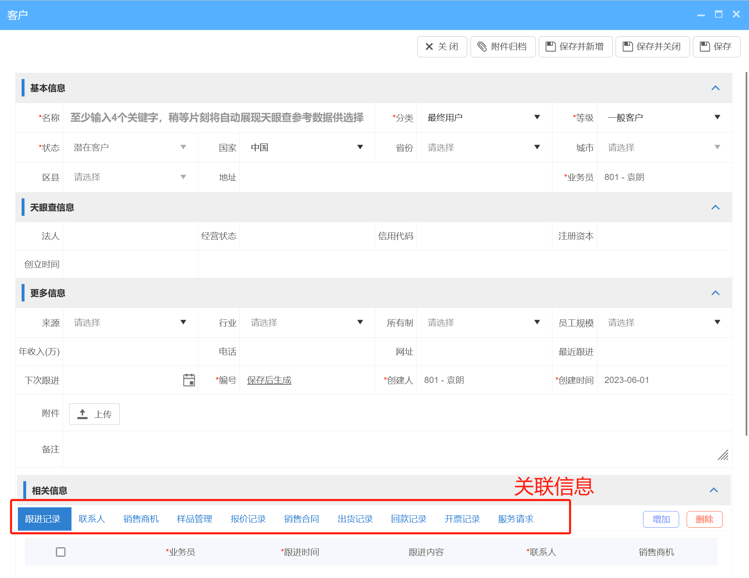Image resolution: width=749 pixels, height=578 pixels.
Task: Open the 分类 dropdown
Action: pyautogui.click(x=483, y=118)
